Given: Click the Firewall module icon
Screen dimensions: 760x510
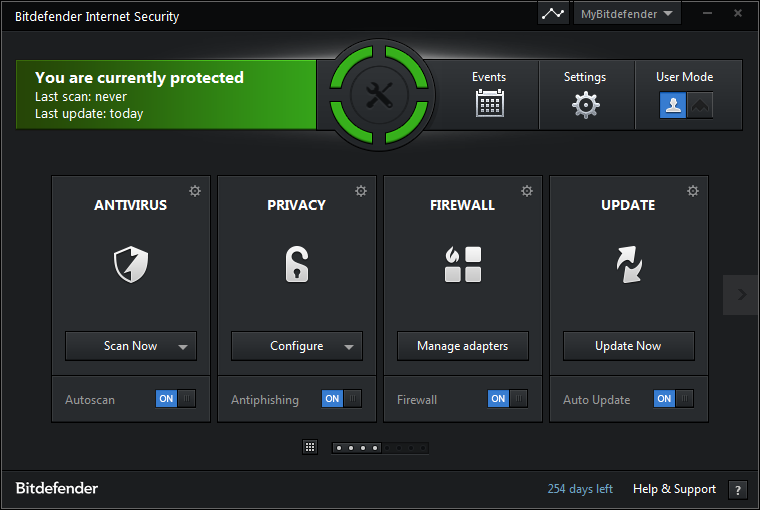Looking at the screenshot, I should [x=463, y=265].
